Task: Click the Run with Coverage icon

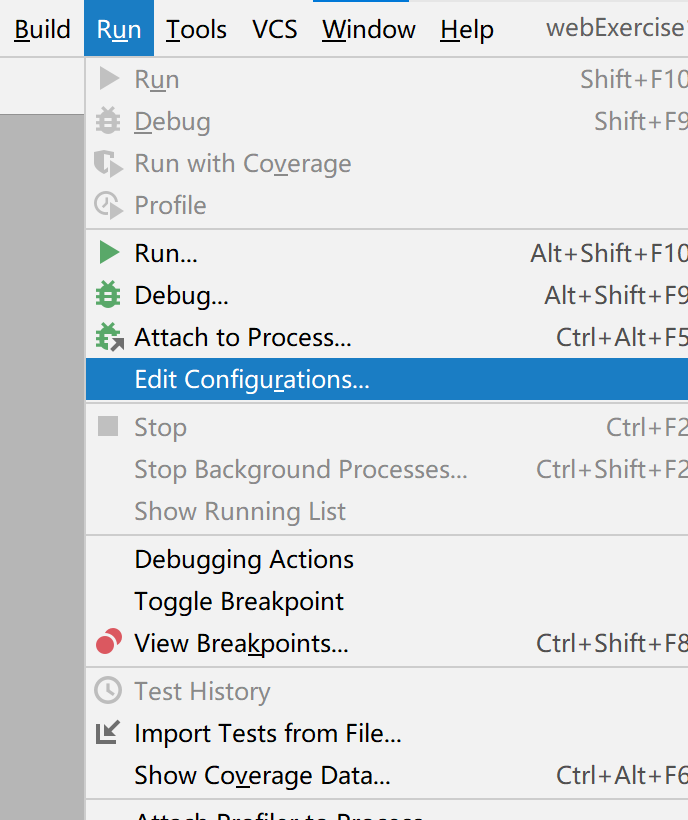Action: [108, 164]
